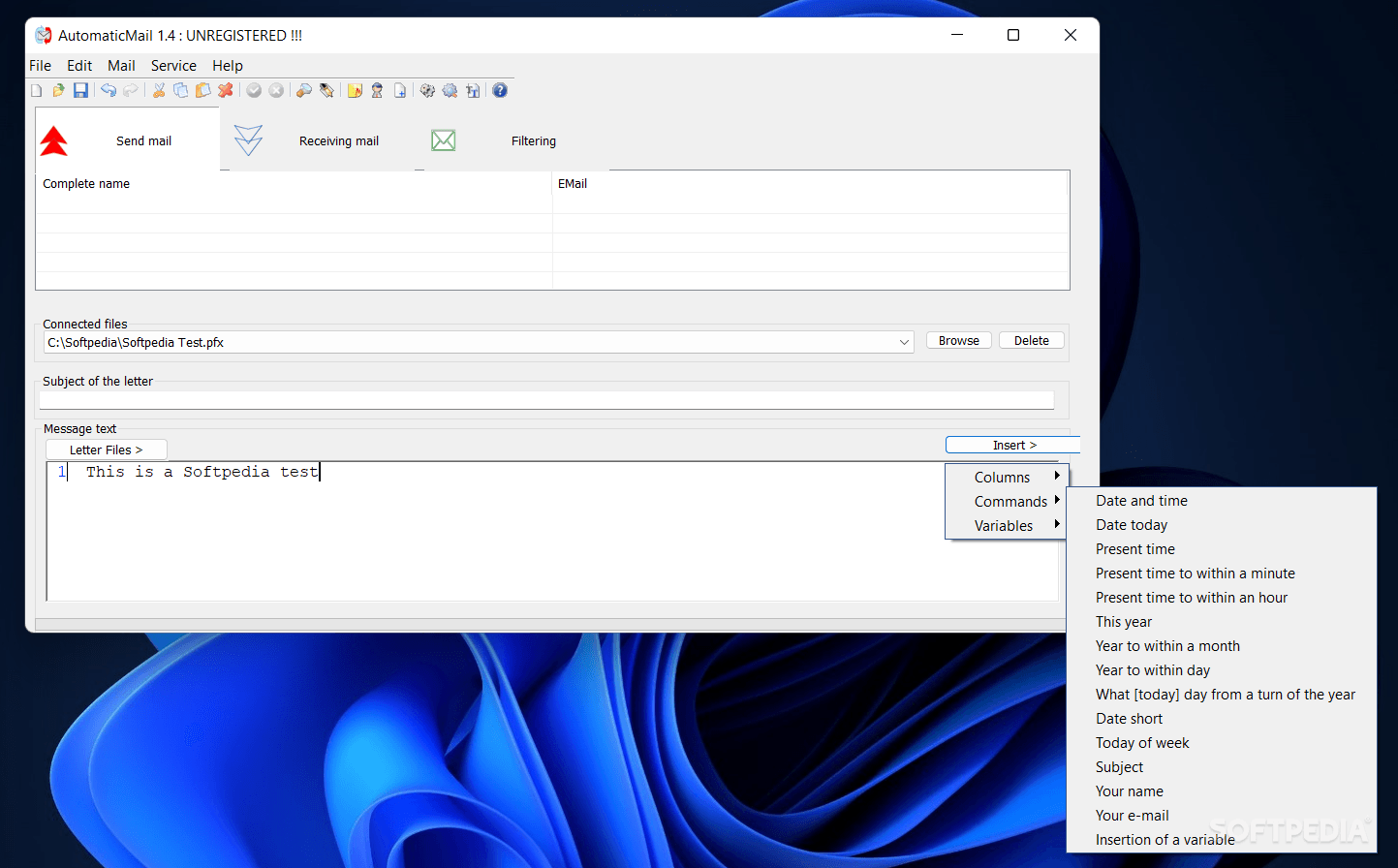Expand the Columns submenu
The height and width of the screenshot is (868, 1398).
point(1008,478)
